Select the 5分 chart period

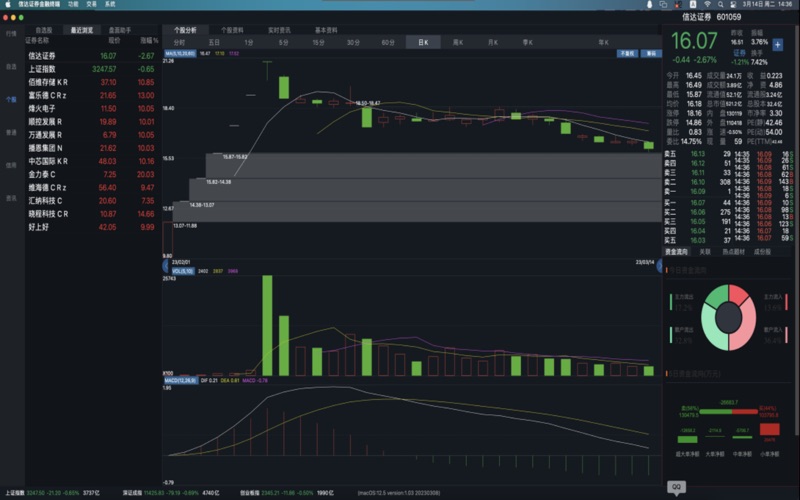click(x=284, y=42)
